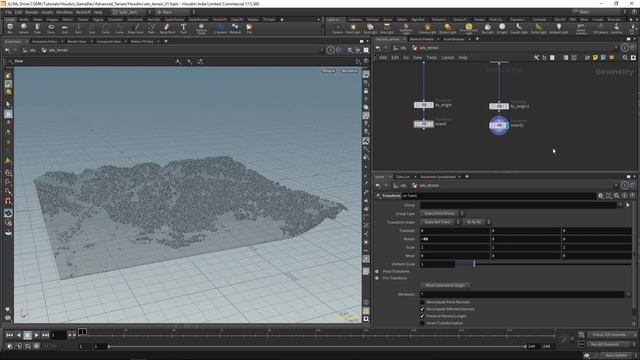The width and height of the screenshot is (640, 360).
Task: Click the timeline frame marker at frame 1
Action: click(x=82, y=332)
